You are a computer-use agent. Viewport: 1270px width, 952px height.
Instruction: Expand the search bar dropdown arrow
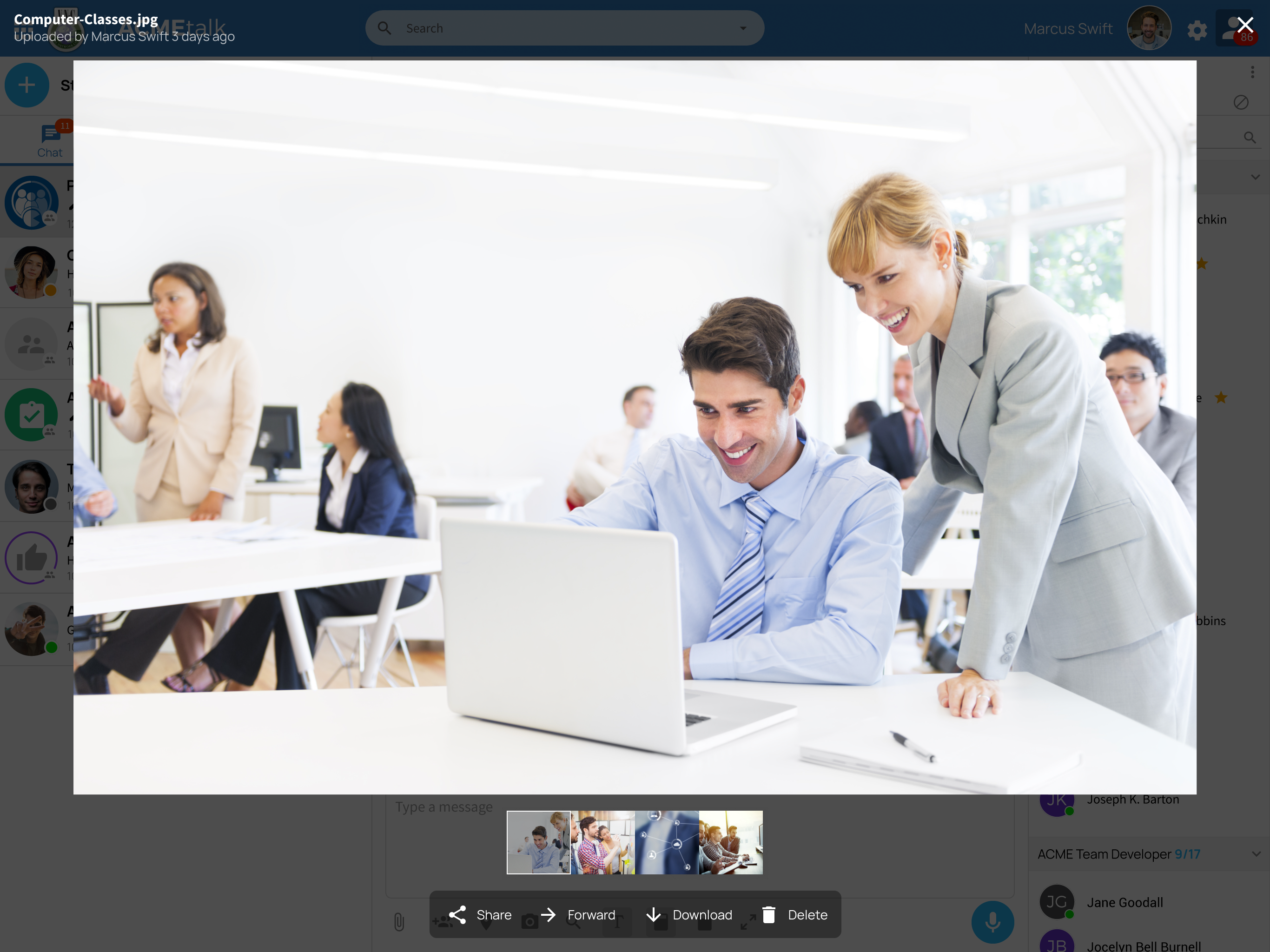(x=743, y=28)
